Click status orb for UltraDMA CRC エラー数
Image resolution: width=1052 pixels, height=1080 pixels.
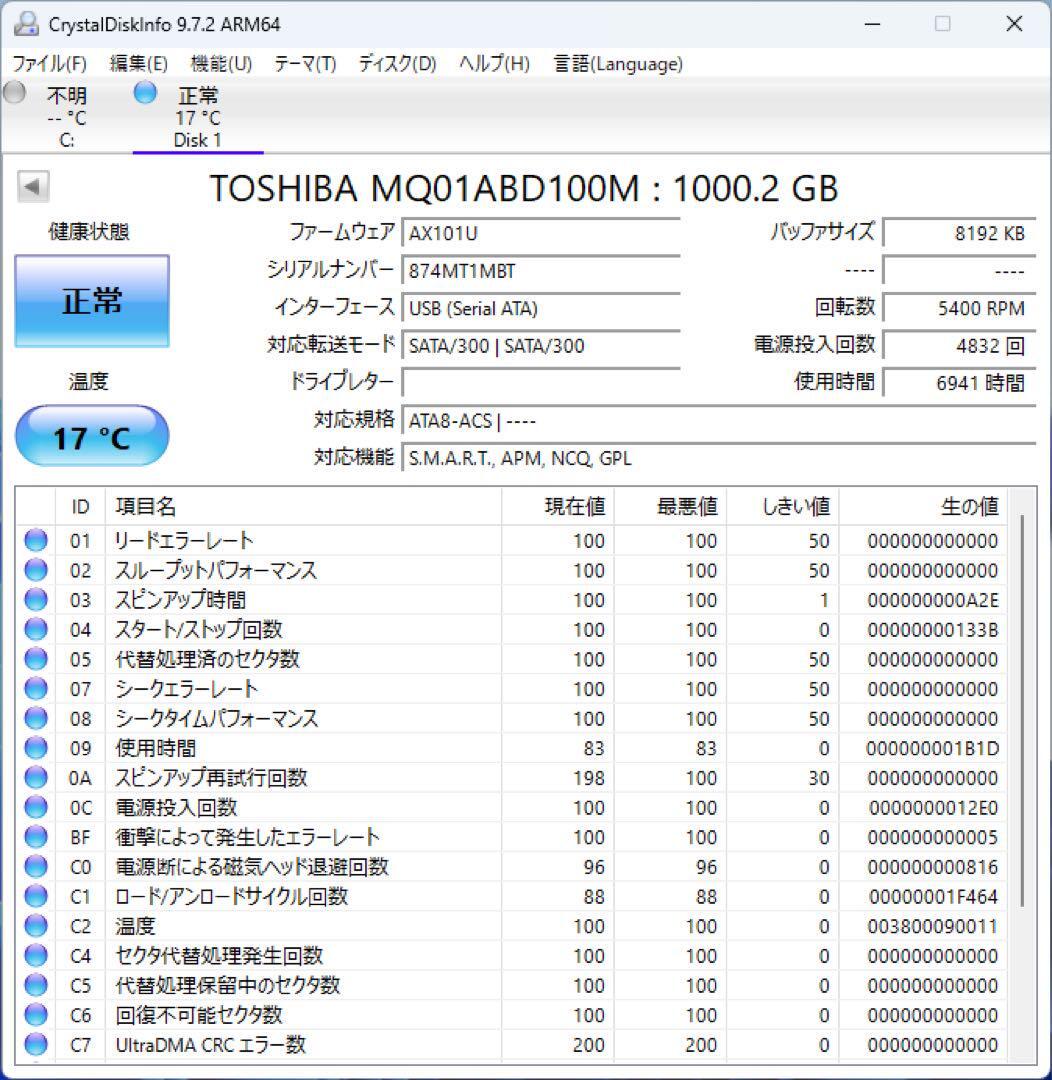tap(36, 1045)
